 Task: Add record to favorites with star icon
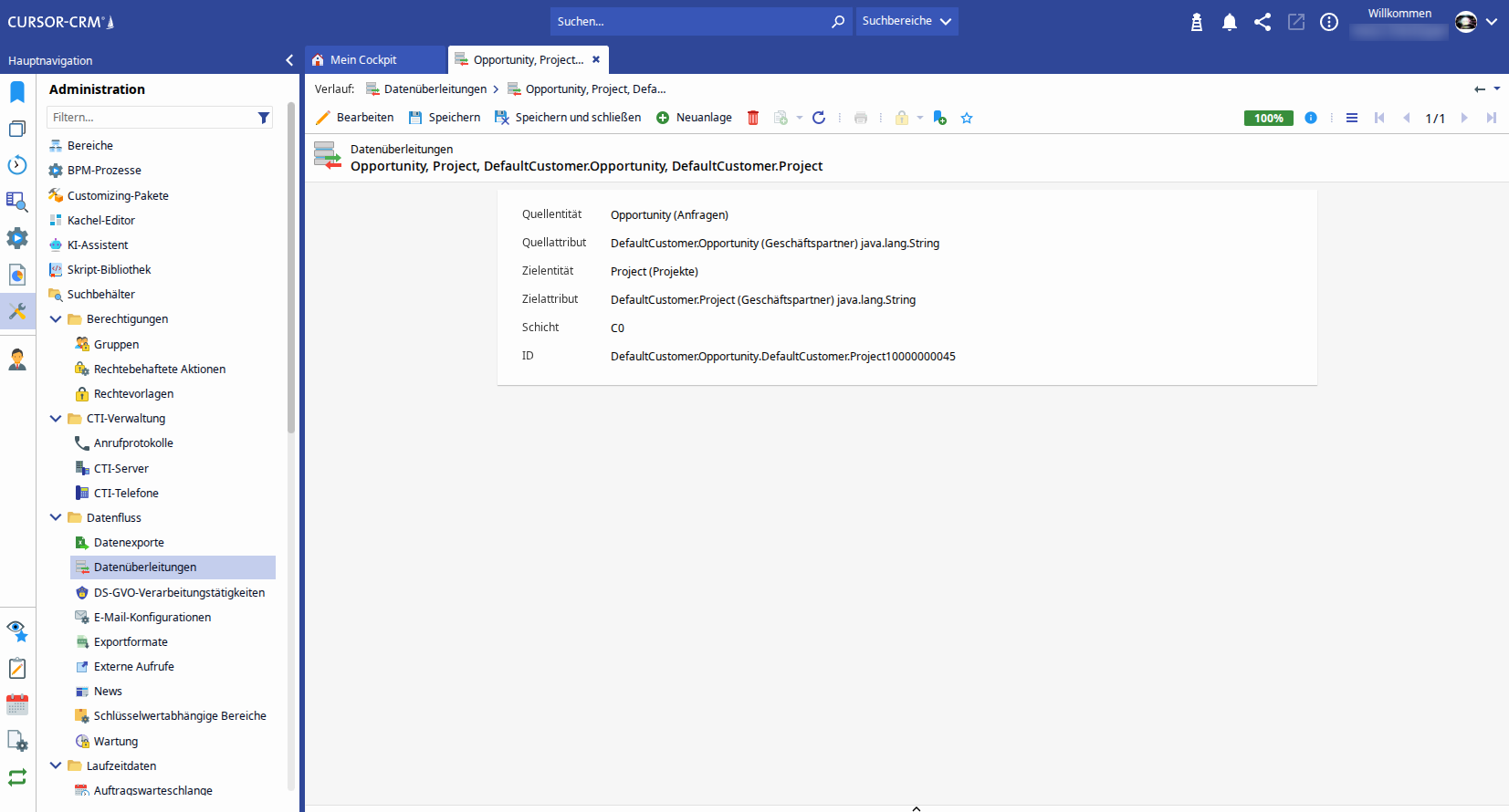pos(967,118)
